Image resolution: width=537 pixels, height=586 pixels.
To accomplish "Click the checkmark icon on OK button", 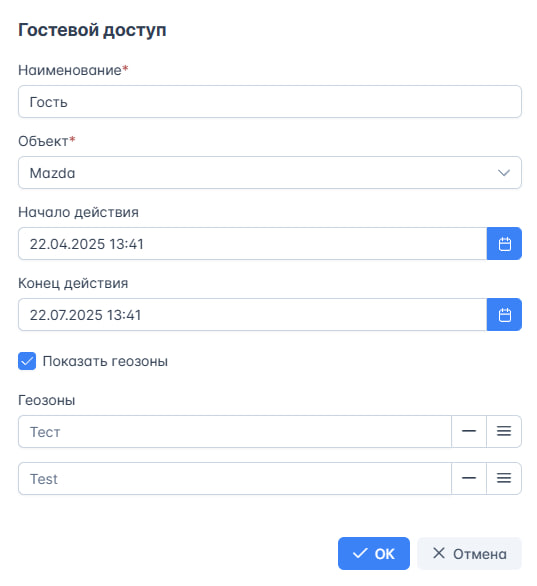I will click(360, 553).
